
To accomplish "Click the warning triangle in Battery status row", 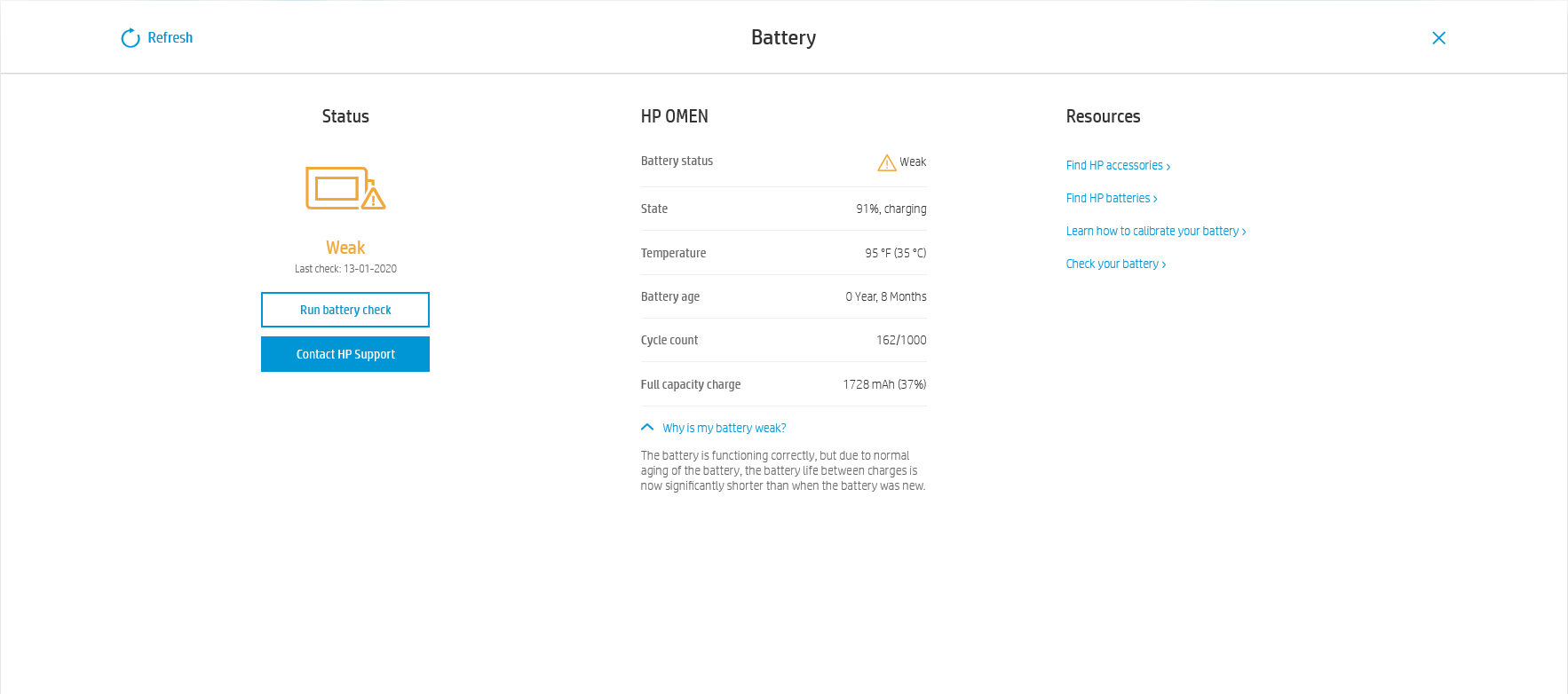I will point(886,162).
